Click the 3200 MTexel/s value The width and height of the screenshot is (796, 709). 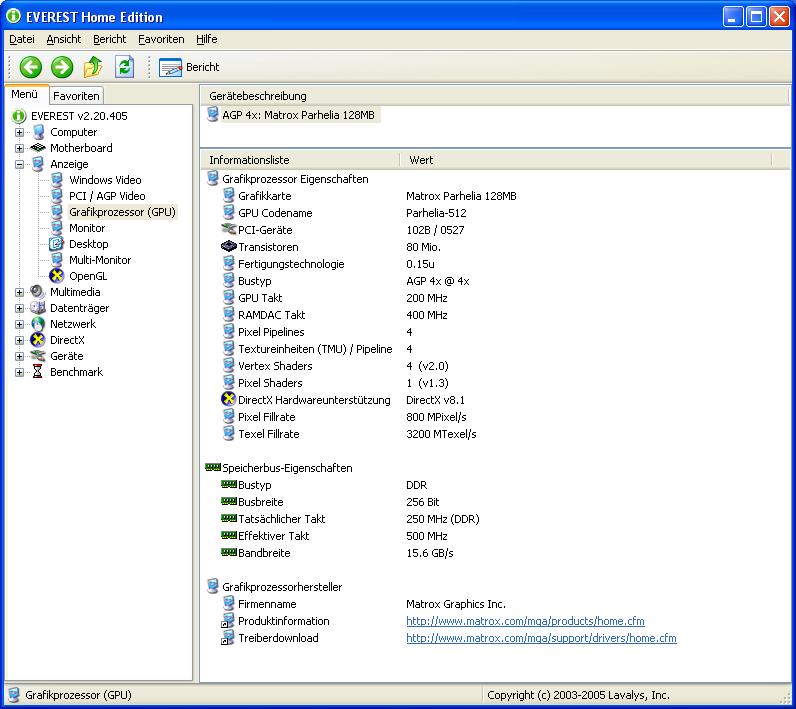pos(441,434)
